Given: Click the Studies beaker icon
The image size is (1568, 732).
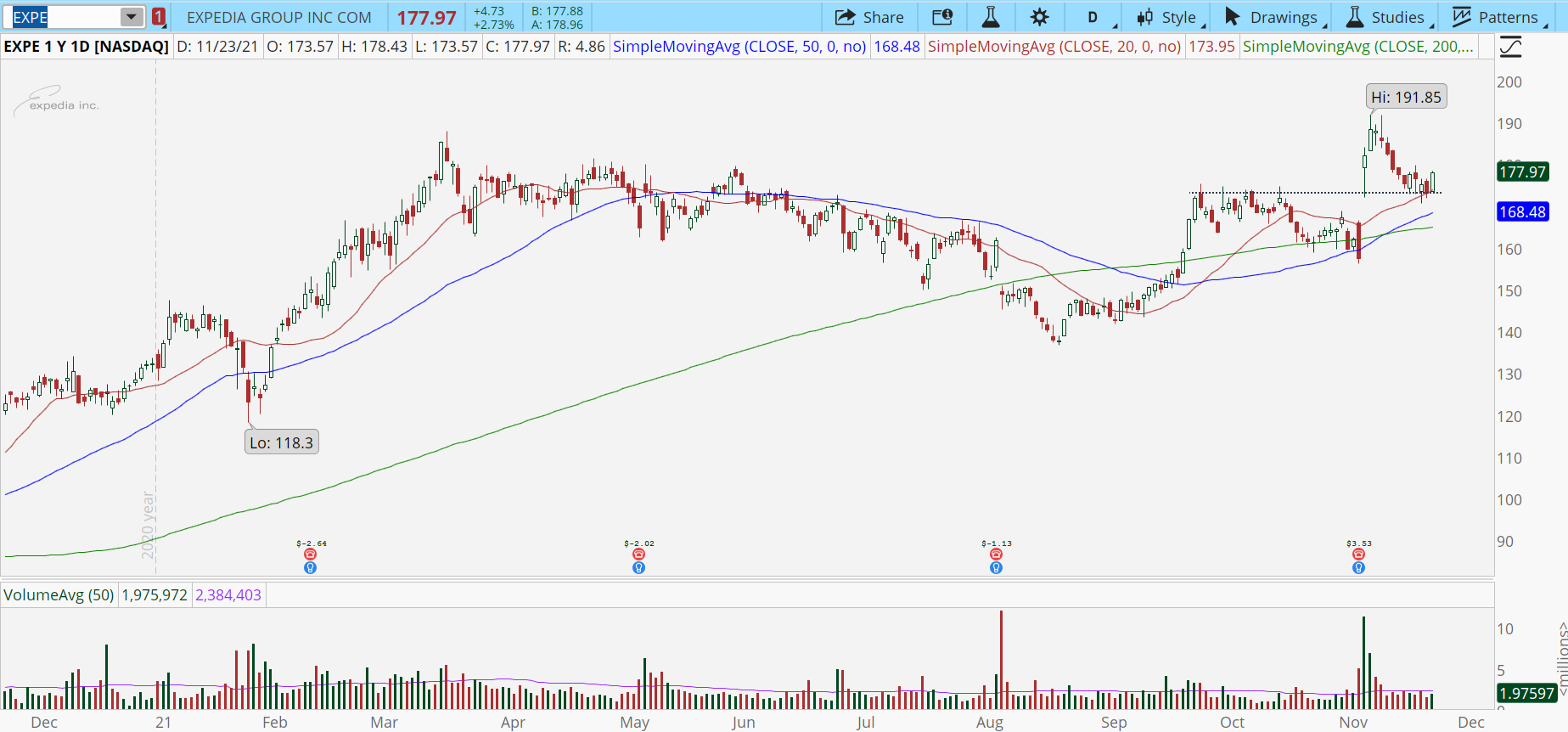Looking at the screenshot, I should [x=1355, y=17].
